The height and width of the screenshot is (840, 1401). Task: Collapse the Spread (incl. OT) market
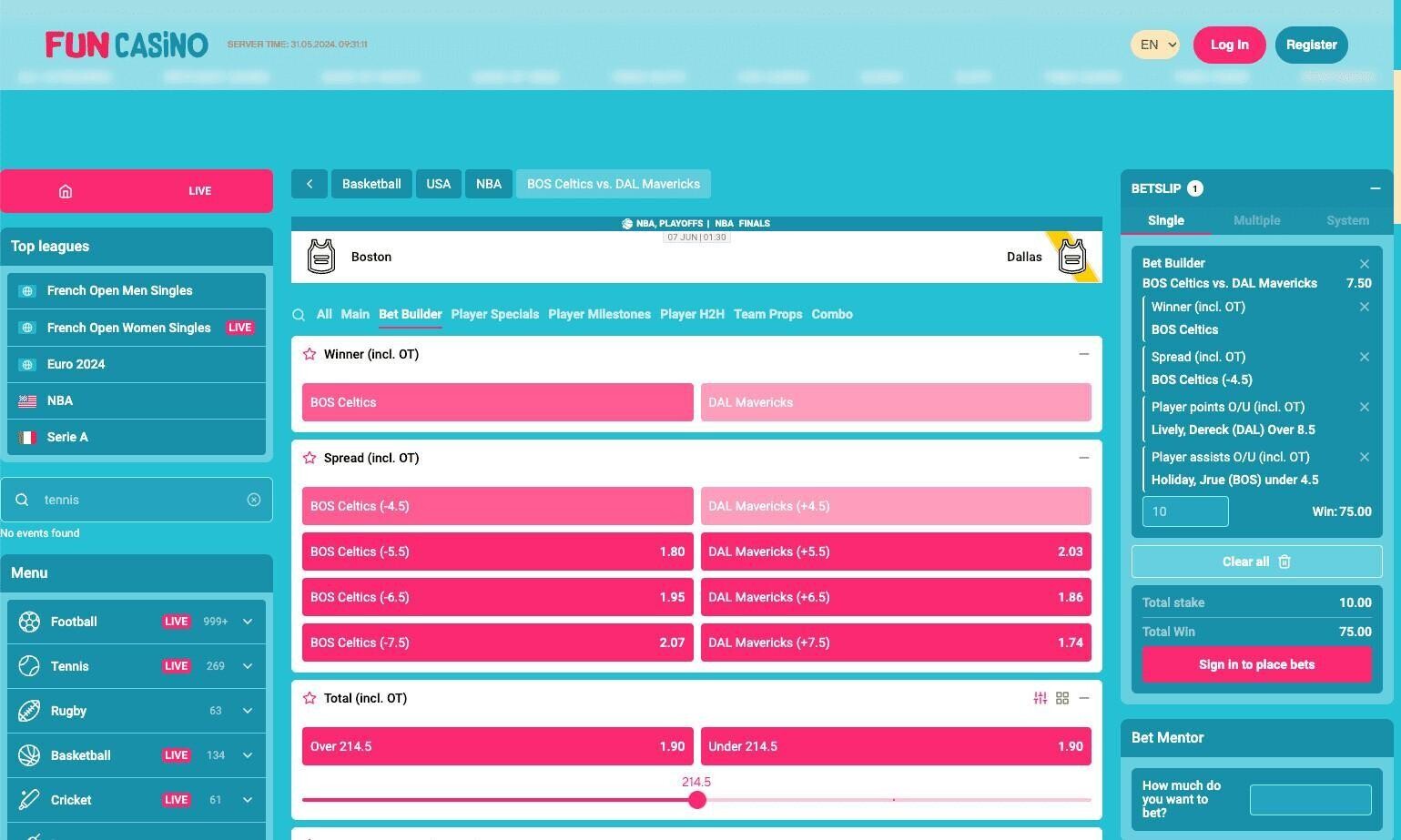click(1083, 458)
